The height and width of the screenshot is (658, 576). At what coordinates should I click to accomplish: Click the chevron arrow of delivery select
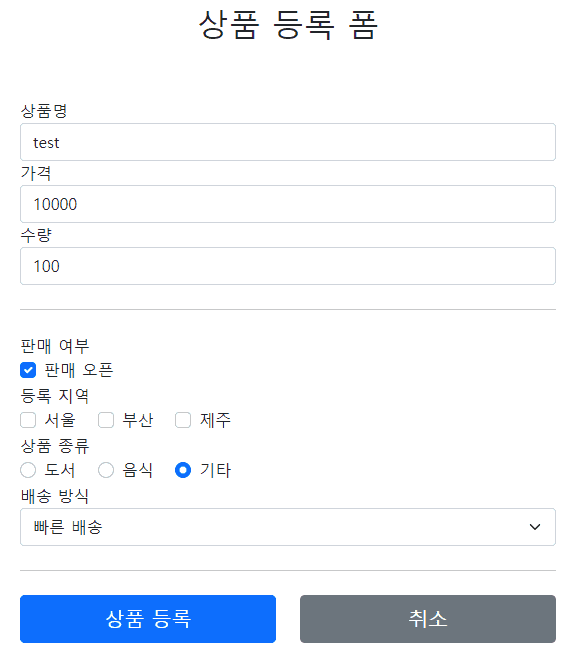pos(535,527)
